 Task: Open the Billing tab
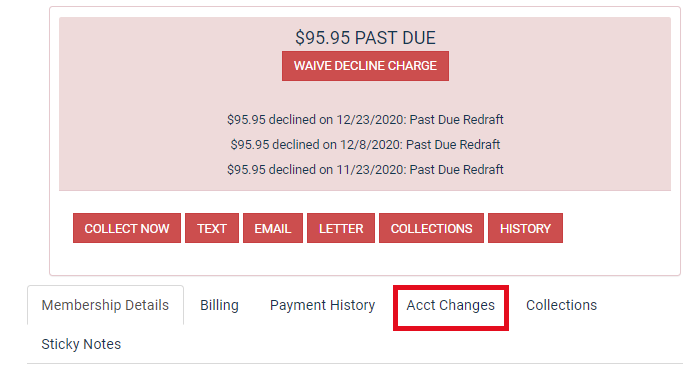point(219,305)
